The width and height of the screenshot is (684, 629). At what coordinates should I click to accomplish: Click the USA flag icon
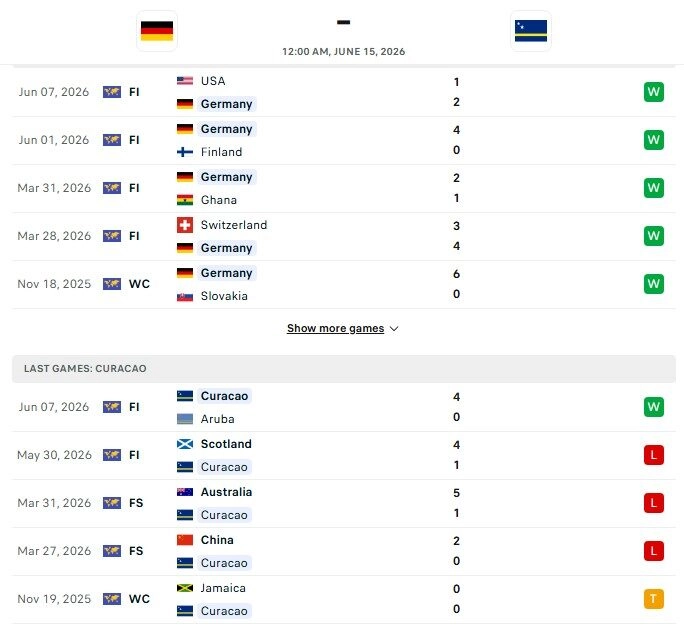click(185, 81)
